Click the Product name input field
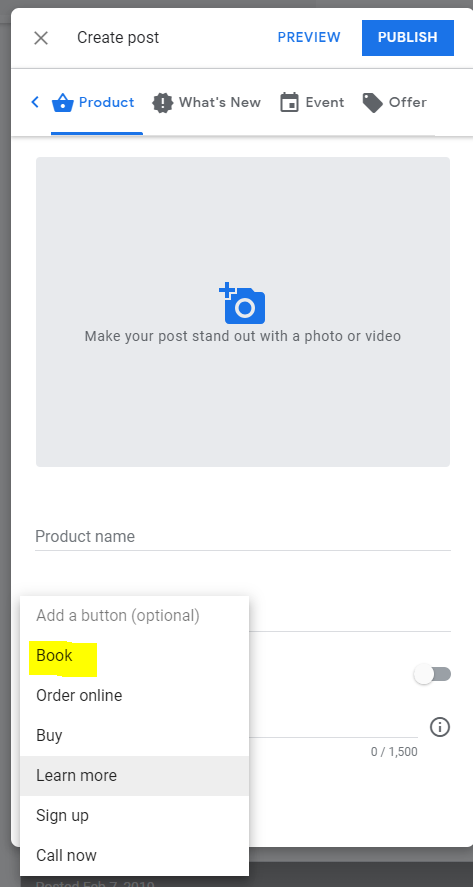Image resolution: width=473 pixels, height=887 pixels. (243, 536)
